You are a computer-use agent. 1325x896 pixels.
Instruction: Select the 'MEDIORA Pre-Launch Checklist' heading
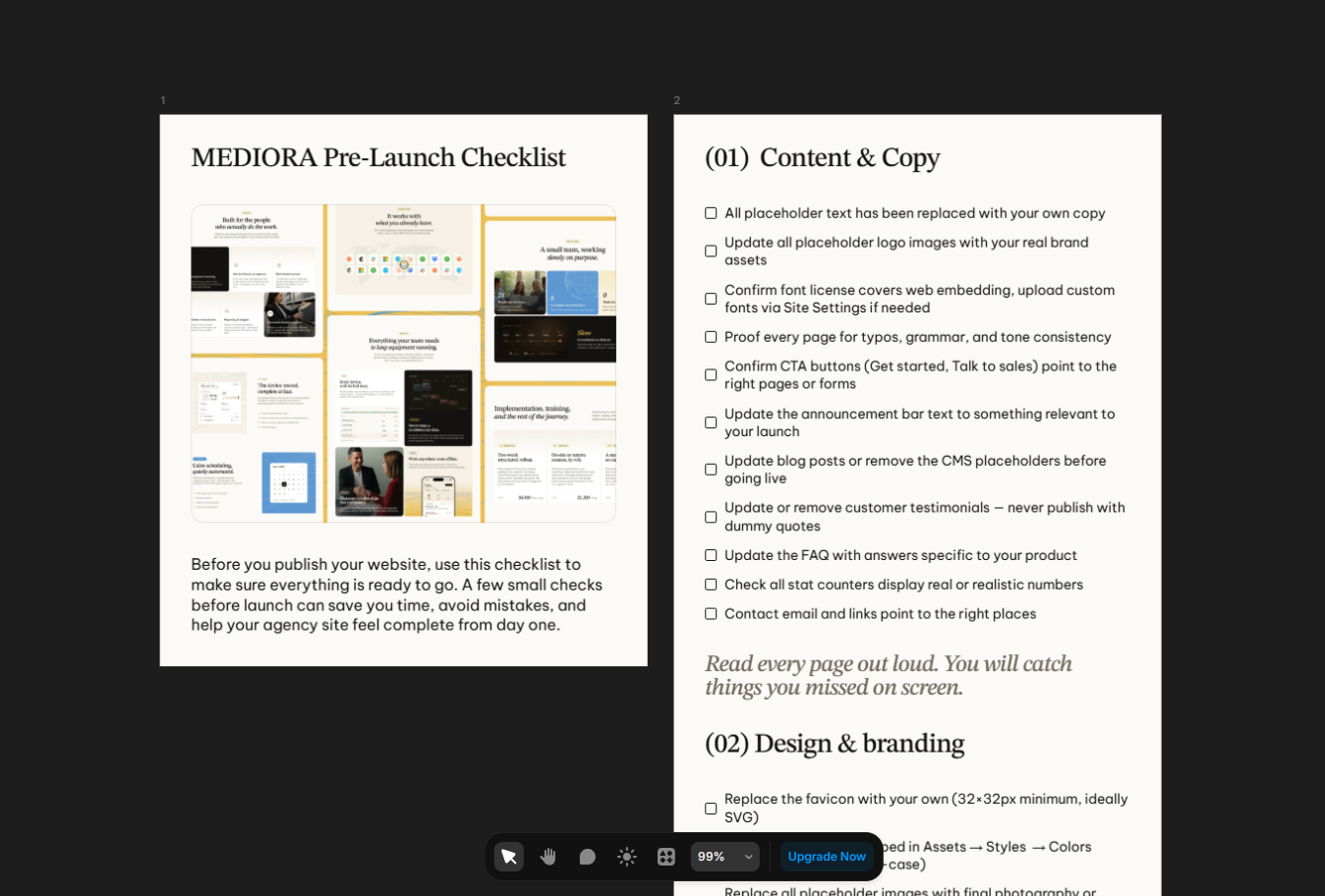click(x=378, y=158)
